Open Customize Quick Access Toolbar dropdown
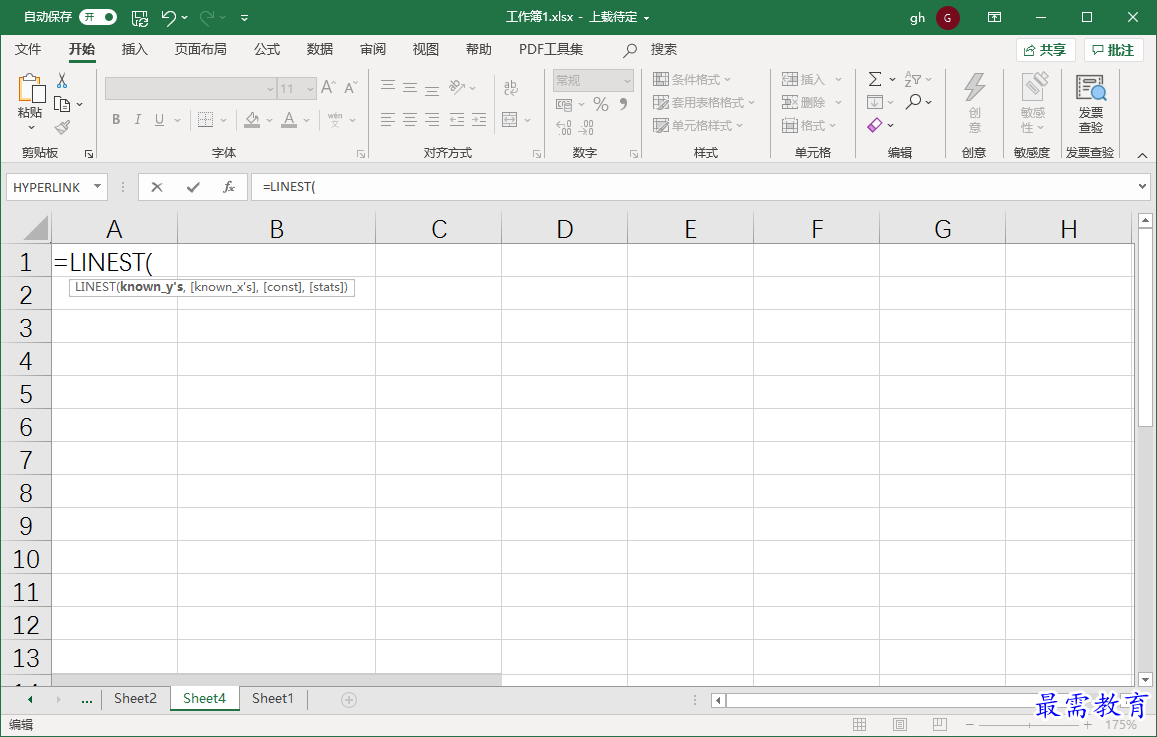This screenshot has width=1157, height=737. point(244,18)
